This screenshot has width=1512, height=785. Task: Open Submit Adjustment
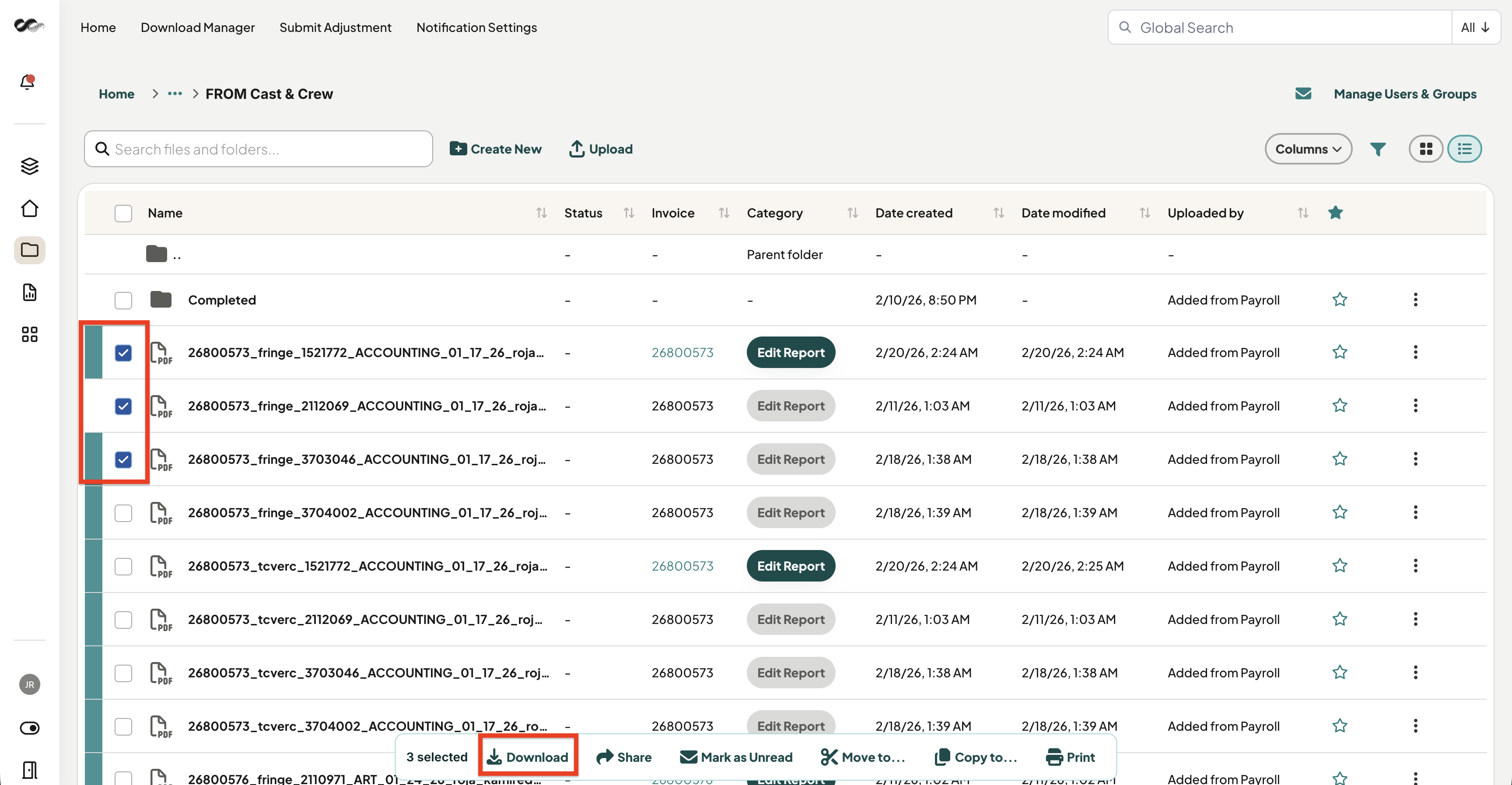click(335, 28)
